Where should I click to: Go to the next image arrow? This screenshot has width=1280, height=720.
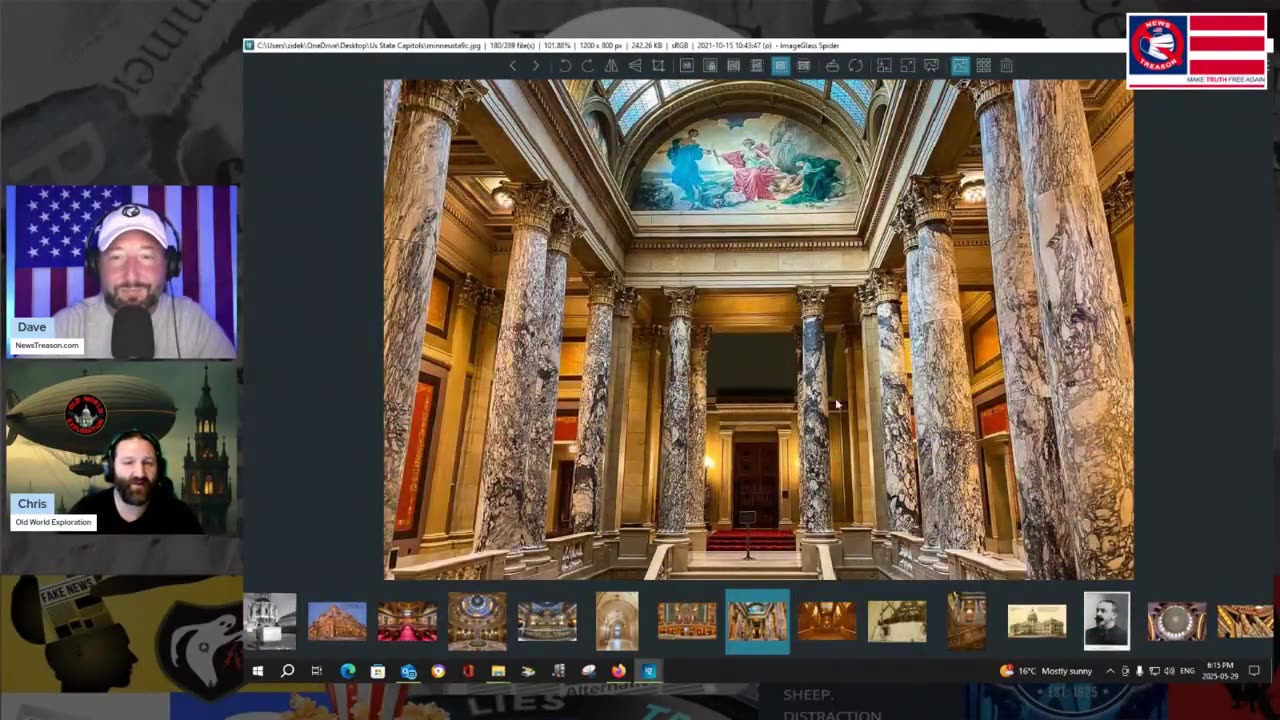[x=536, y=66]
